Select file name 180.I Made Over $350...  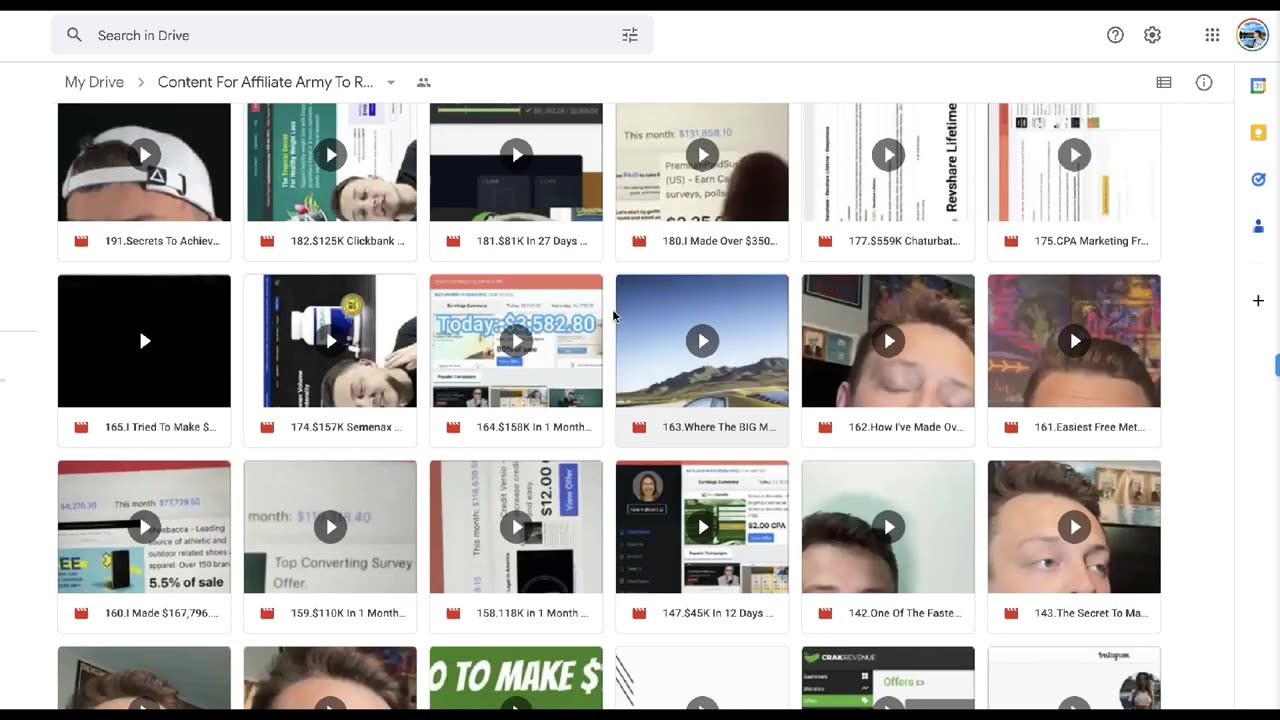tap(720, 241)
